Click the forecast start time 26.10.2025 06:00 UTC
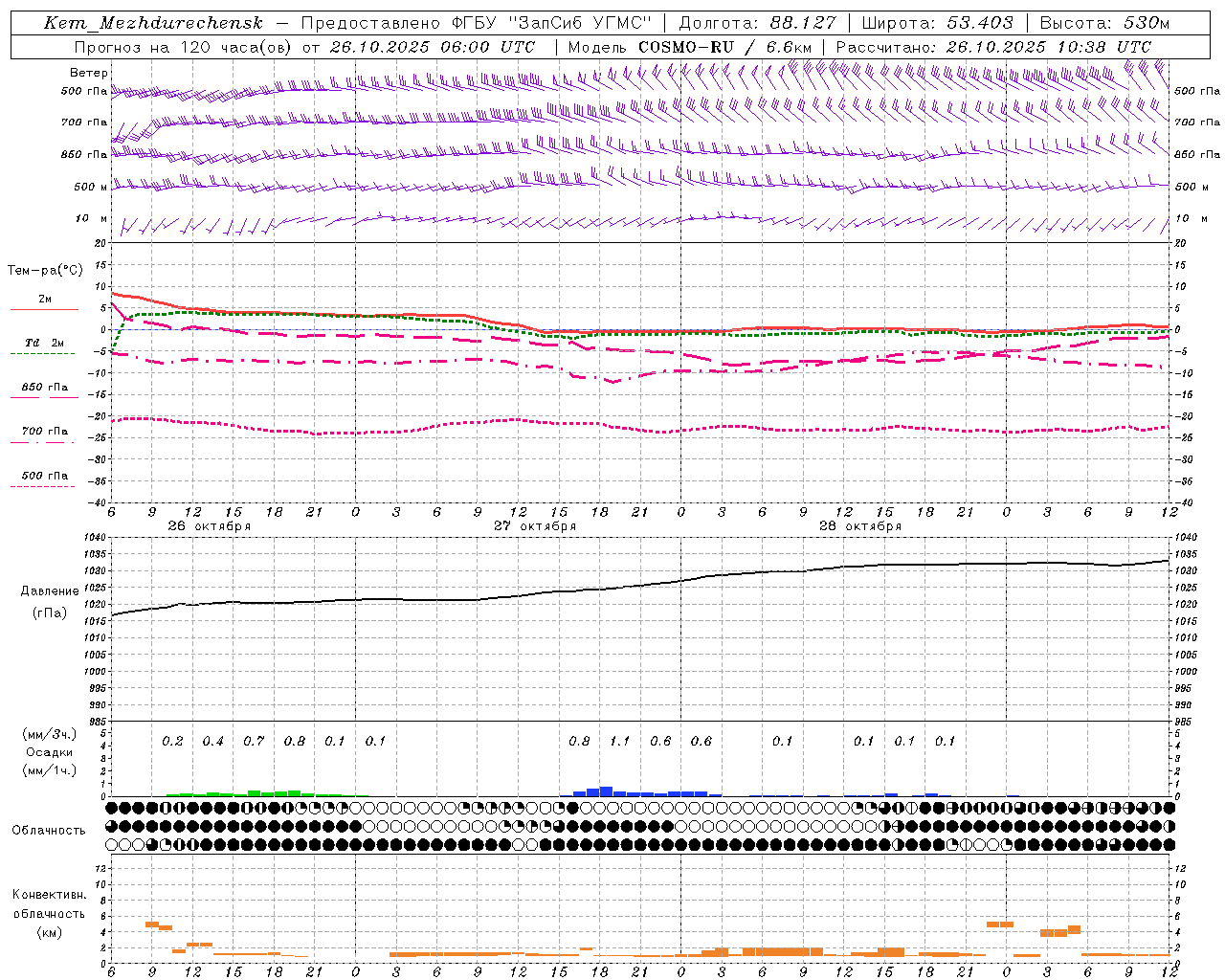Viewport: 1225px width, 980px height. [433, 46]
